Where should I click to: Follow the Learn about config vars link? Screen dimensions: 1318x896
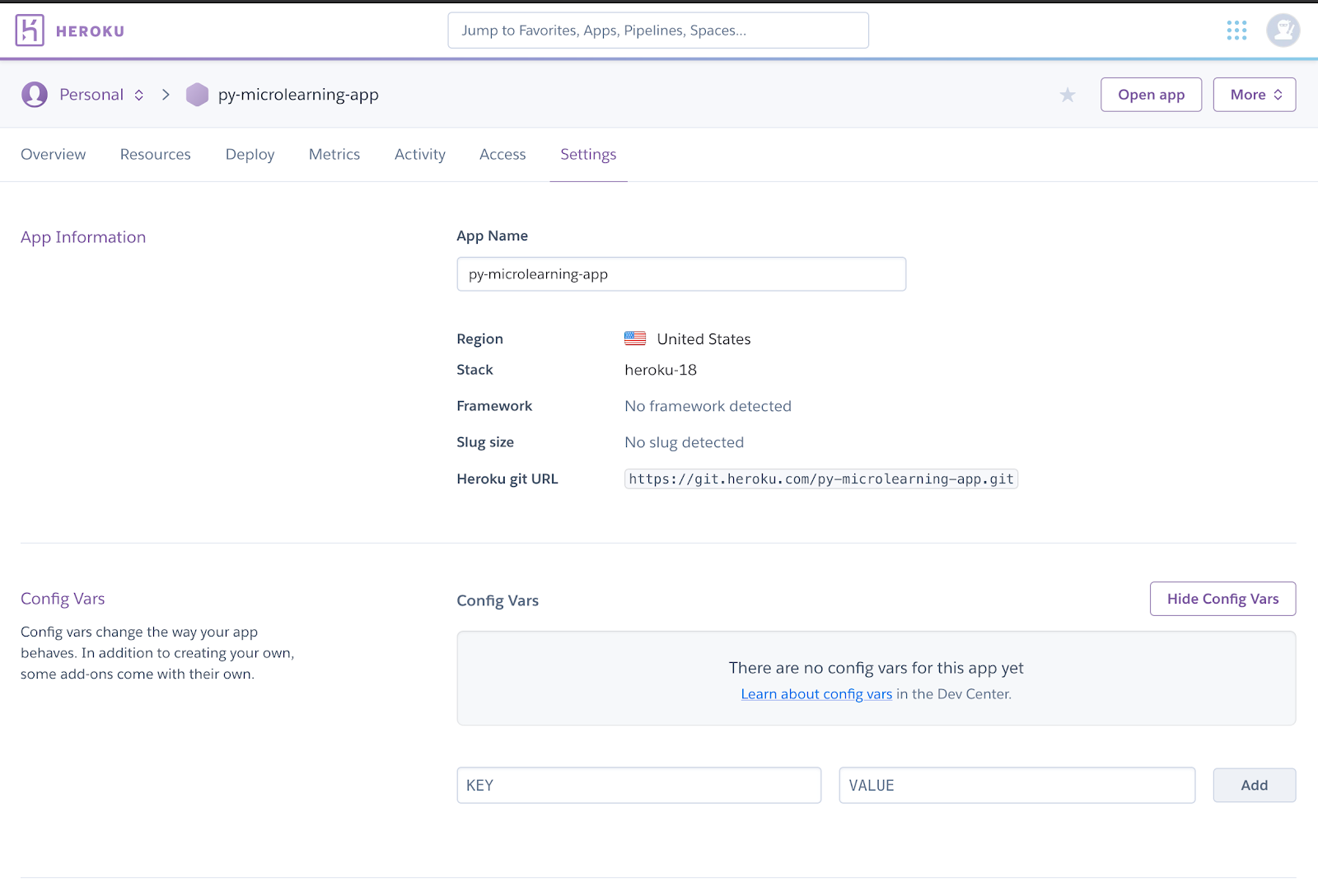point(816,694)
